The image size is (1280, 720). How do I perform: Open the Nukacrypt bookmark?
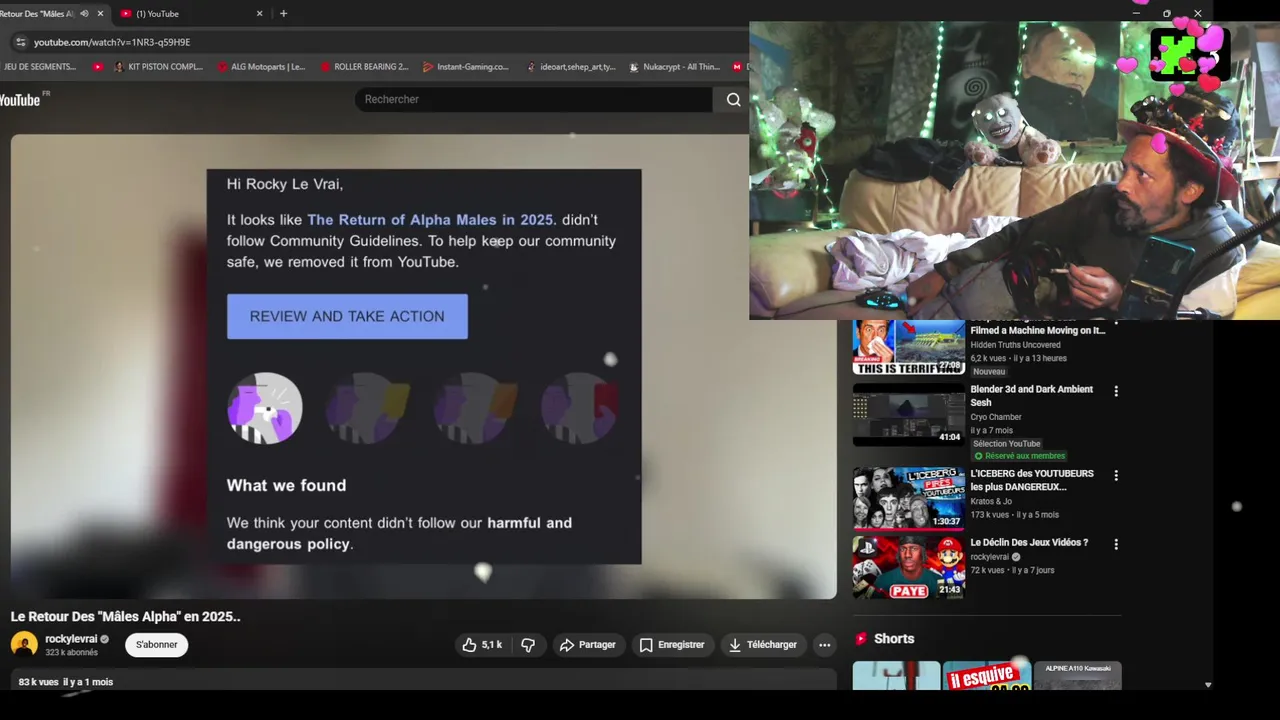pyautogui.click(x=674, y=67)
